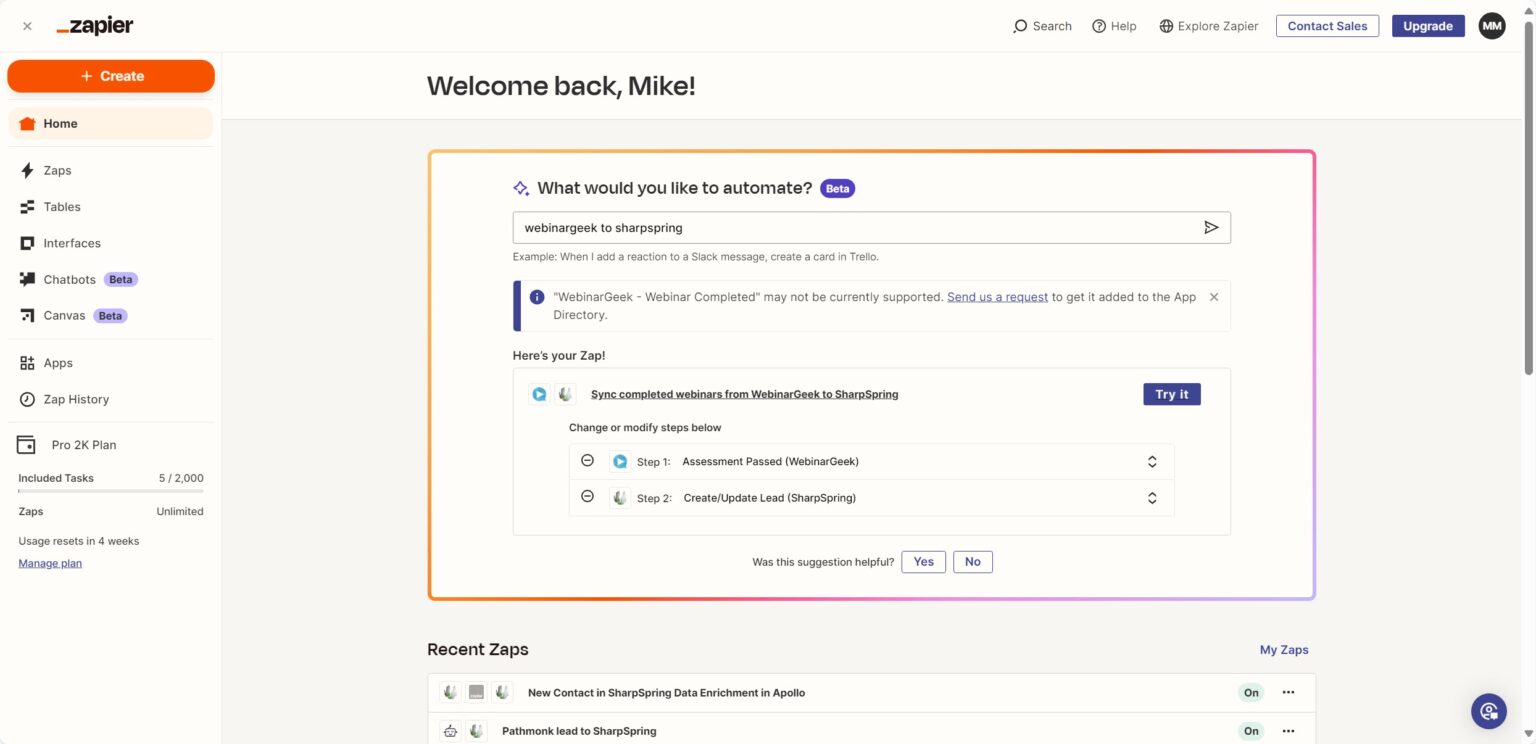Open the Help question mark icon
Screen dimensions: 1536x744
tap(1099, 26)
